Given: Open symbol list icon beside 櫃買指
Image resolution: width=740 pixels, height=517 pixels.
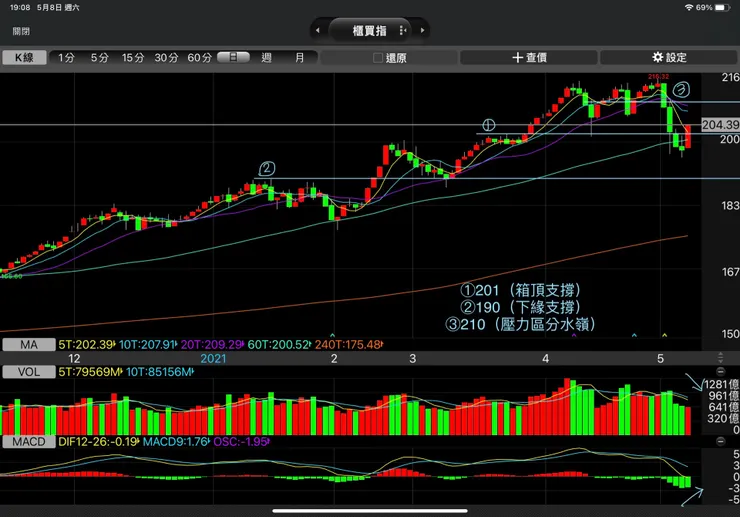Looking at the screenshot, I should click(403, 31).
